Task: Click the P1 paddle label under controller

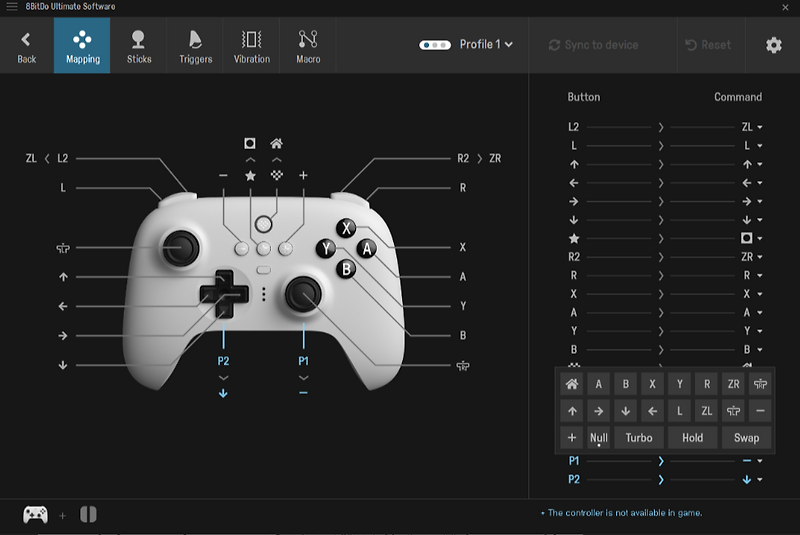Action: tap(303, 361)
